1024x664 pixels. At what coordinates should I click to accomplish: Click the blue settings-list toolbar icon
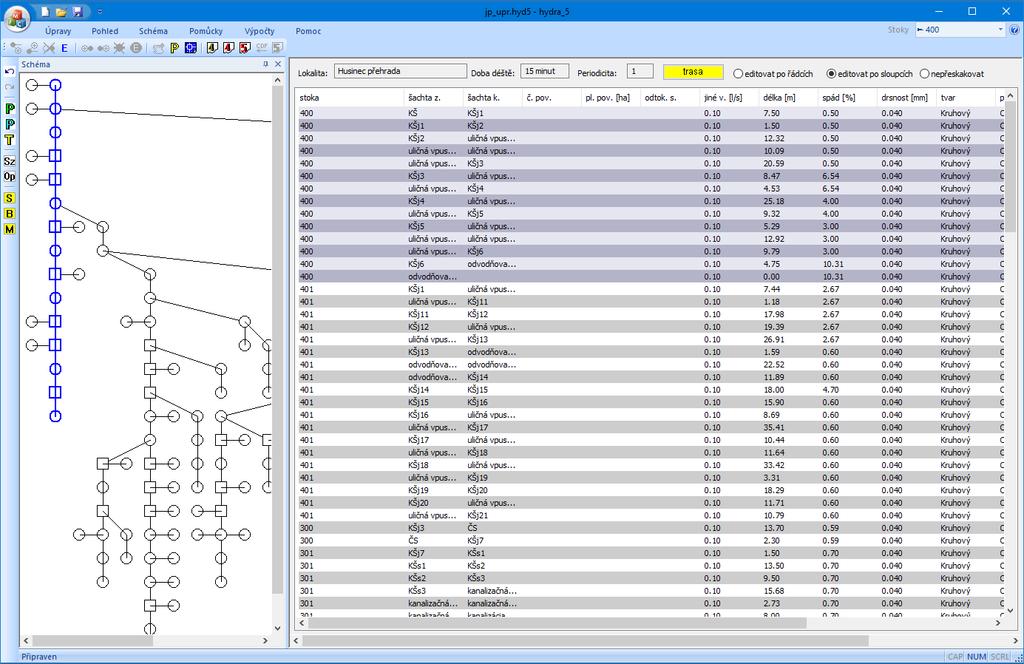(x=191, y=48)
